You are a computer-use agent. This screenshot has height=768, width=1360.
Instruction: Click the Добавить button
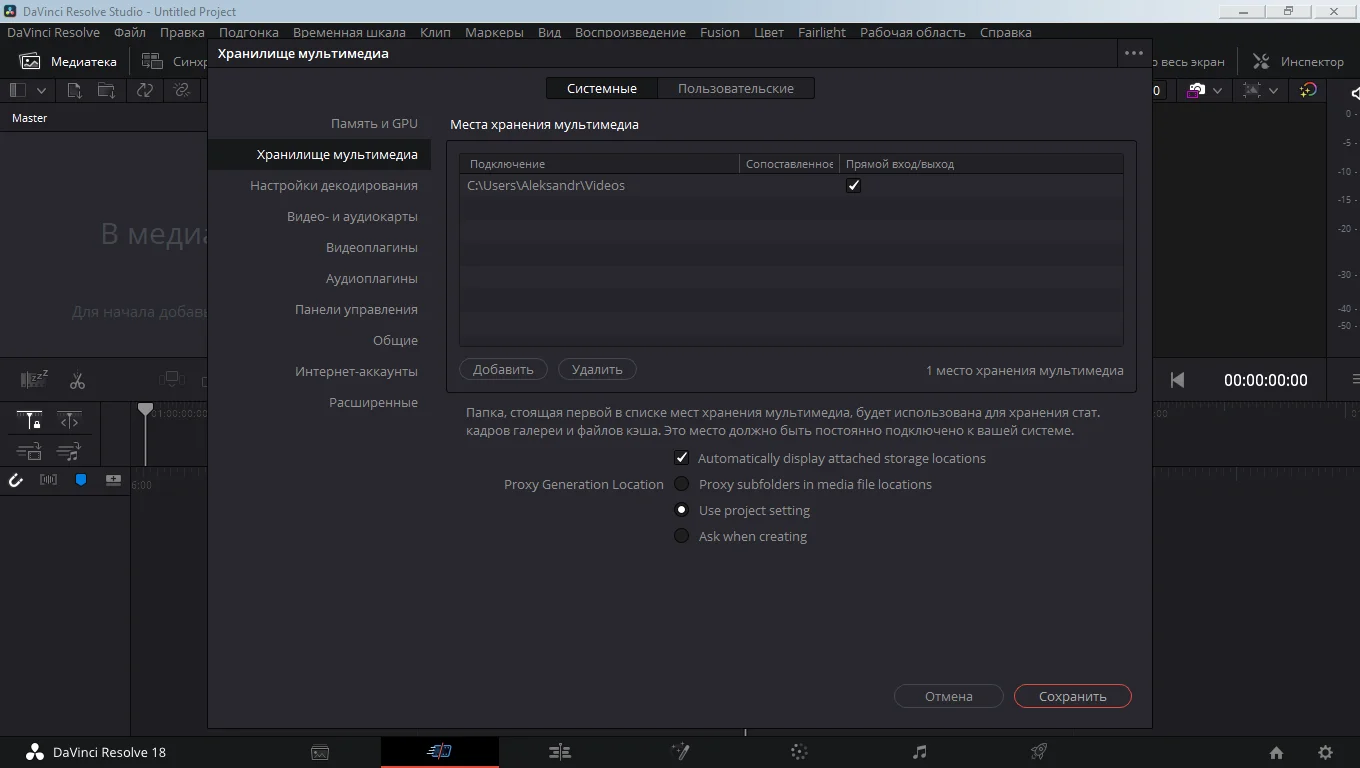point(503,369)
